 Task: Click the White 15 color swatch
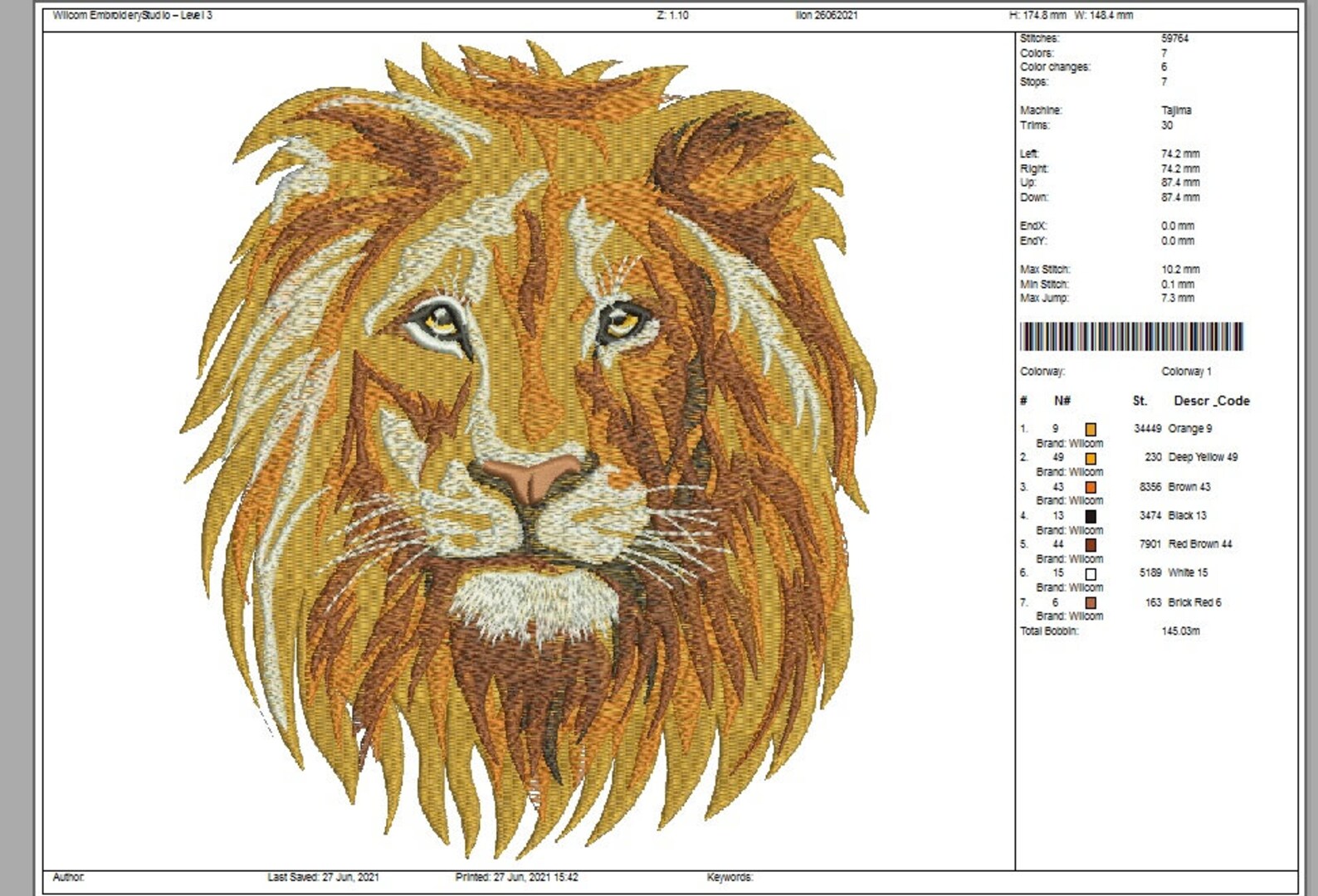1091,574
